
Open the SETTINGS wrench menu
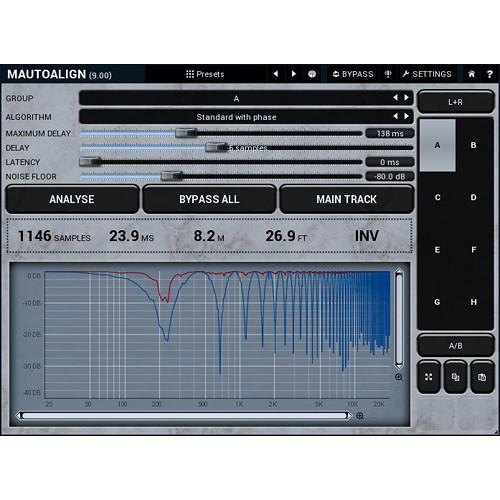pos(427,74)
